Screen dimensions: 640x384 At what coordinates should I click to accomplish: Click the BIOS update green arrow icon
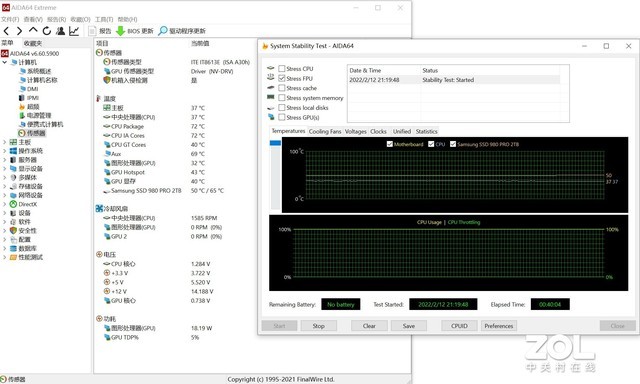(120, 31)
